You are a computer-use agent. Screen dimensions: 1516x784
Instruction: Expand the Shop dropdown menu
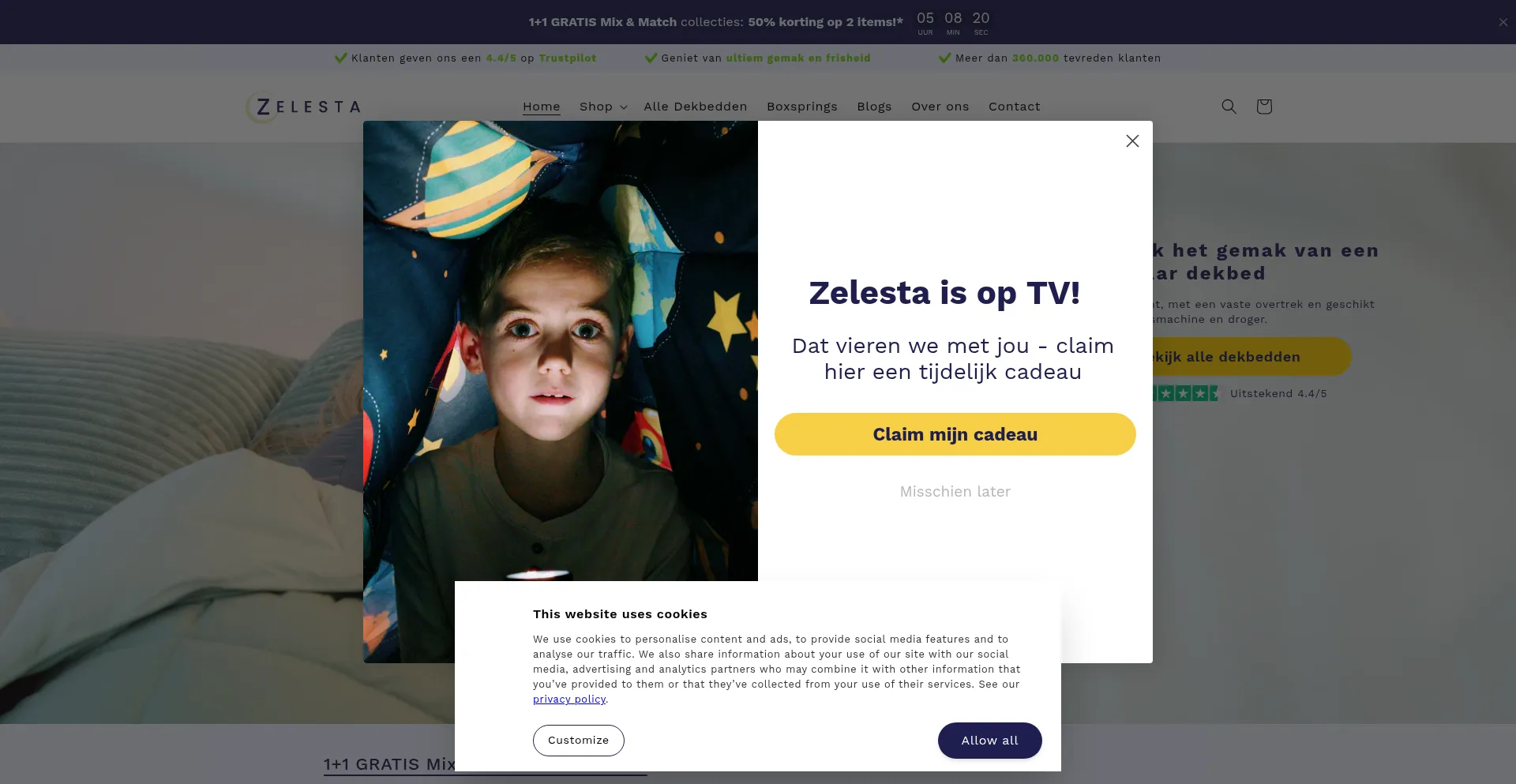pyautogui.click(x=603, y=107)
